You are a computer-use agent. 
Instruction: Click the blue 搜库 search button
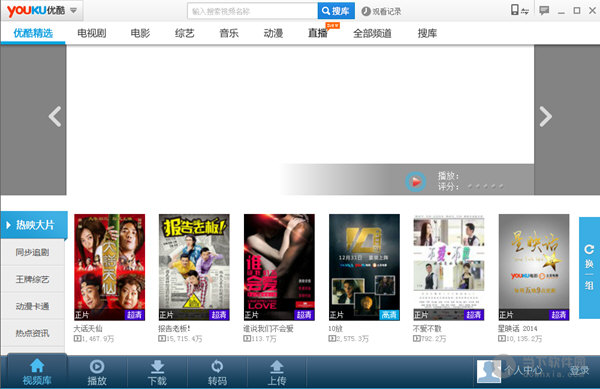pos(336,11)
